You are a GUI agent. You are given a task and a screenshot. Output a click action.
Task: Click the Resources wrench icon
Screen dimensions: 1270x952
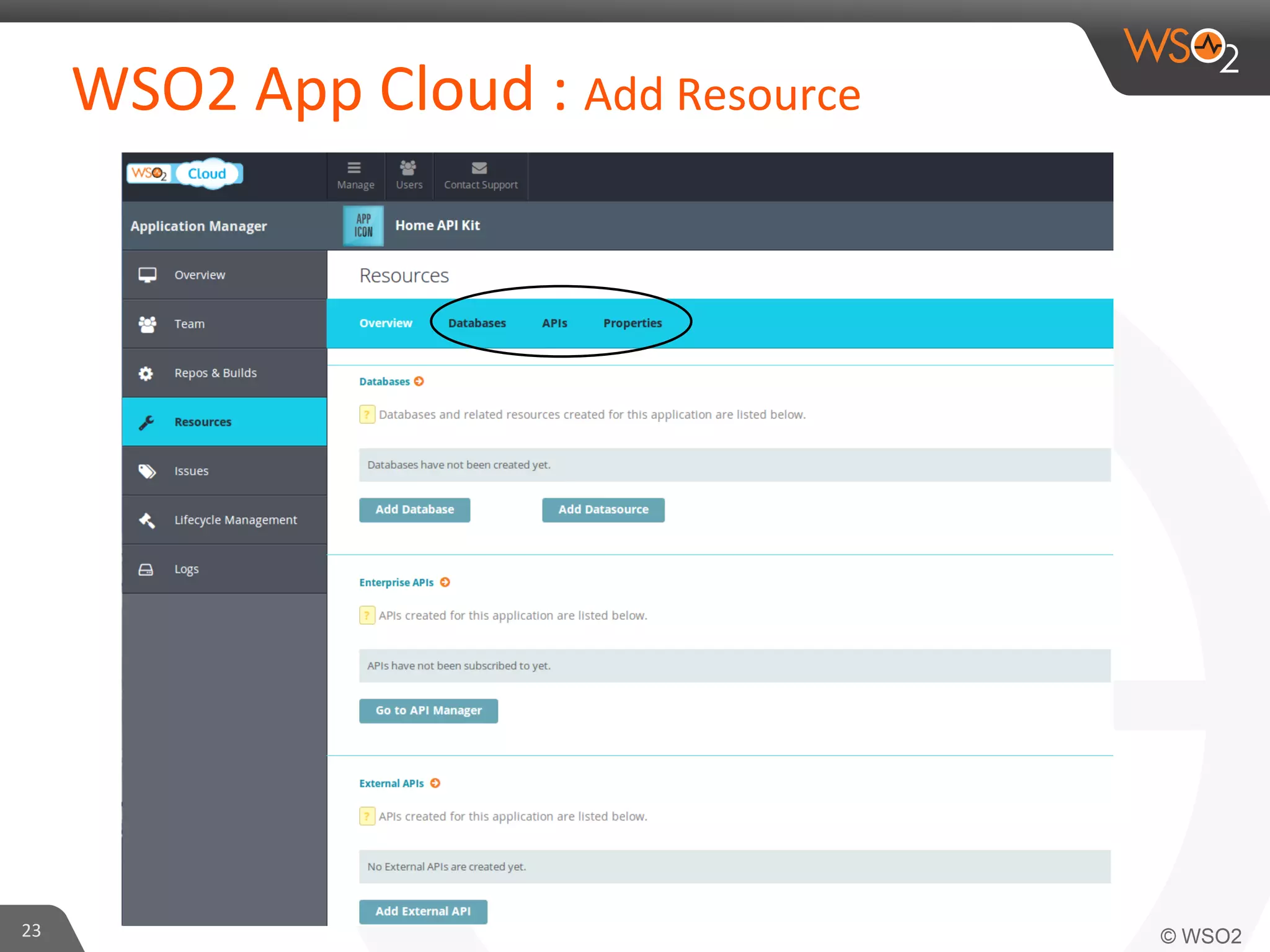point(146,422)
